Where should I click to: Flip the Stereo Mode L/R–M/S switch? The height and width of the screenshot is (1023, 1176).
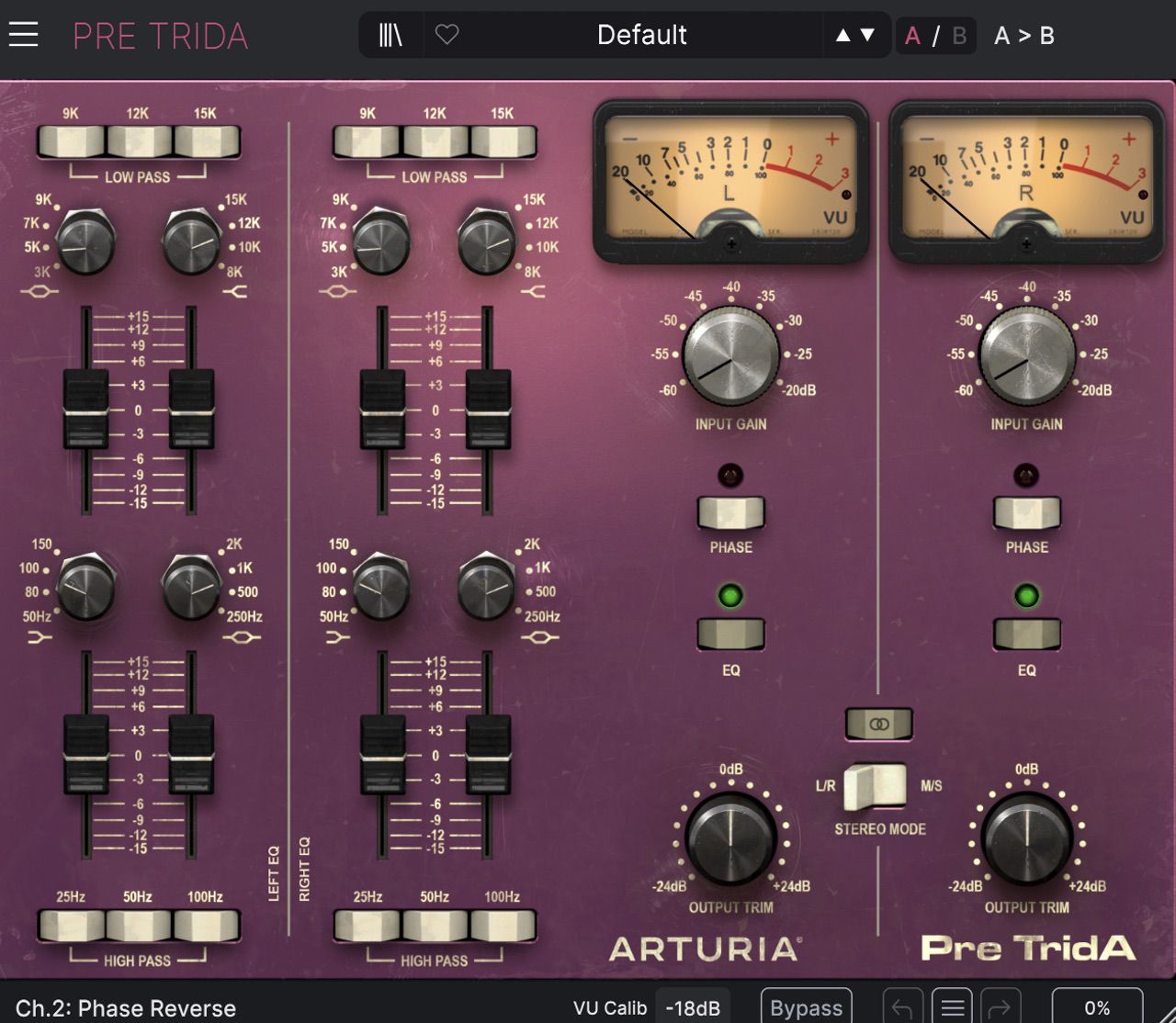coord(876,787)
